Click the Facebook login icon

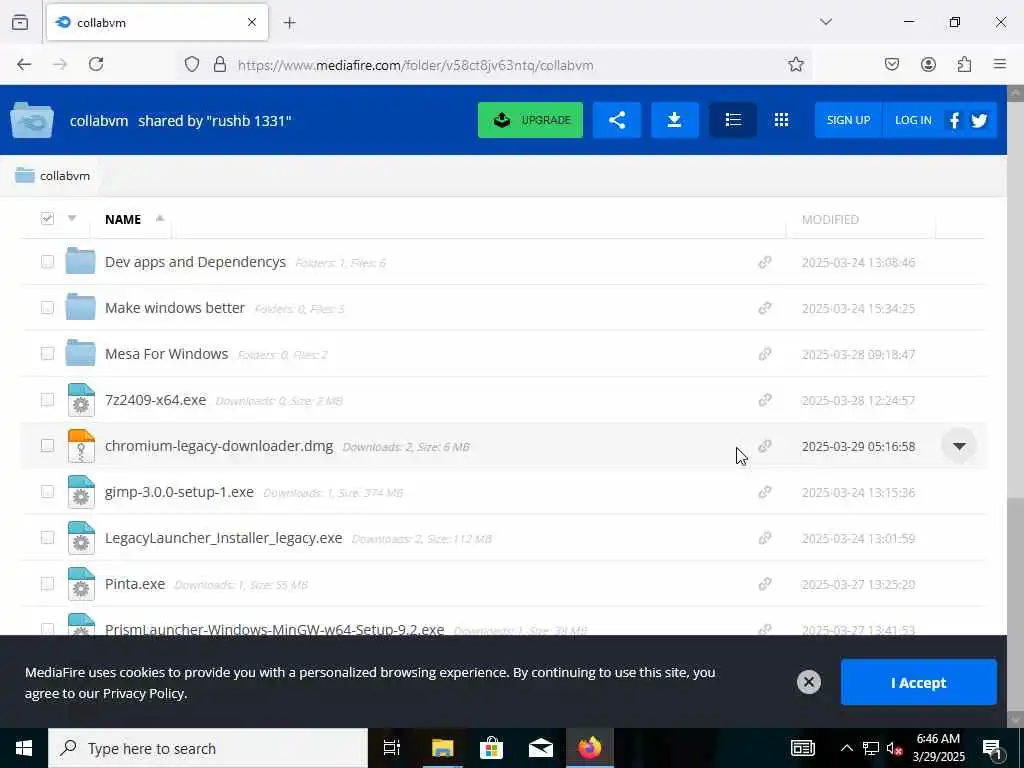coord(955,120)
